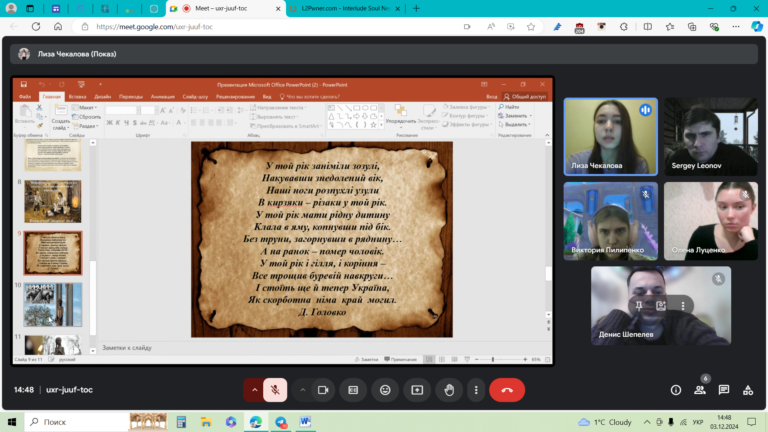Click the present screen button
Screen dimensions: 768x432
point(417,390)
